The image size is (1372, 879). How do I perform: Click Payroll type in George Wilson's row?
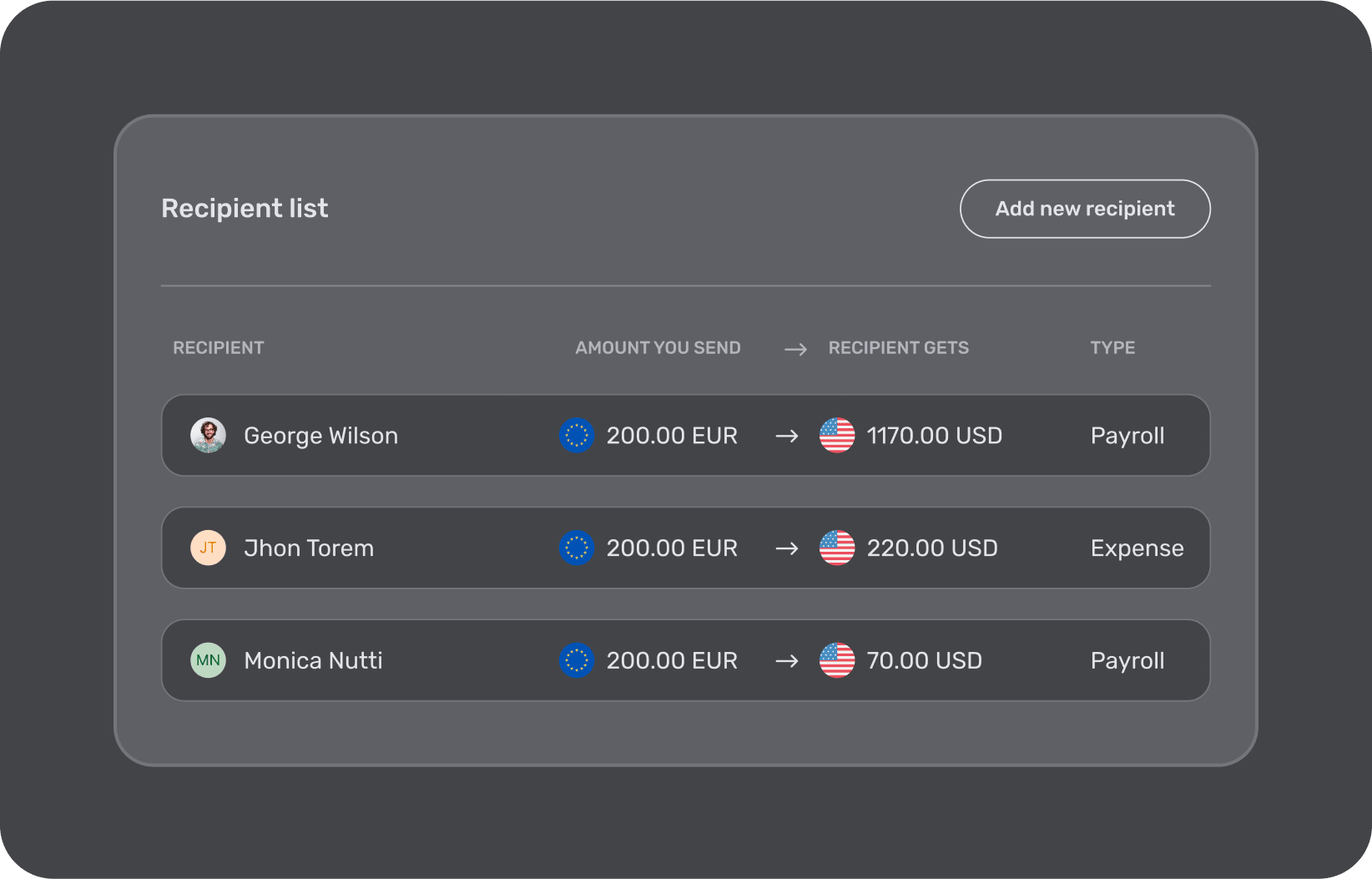tap(1127, 436)
